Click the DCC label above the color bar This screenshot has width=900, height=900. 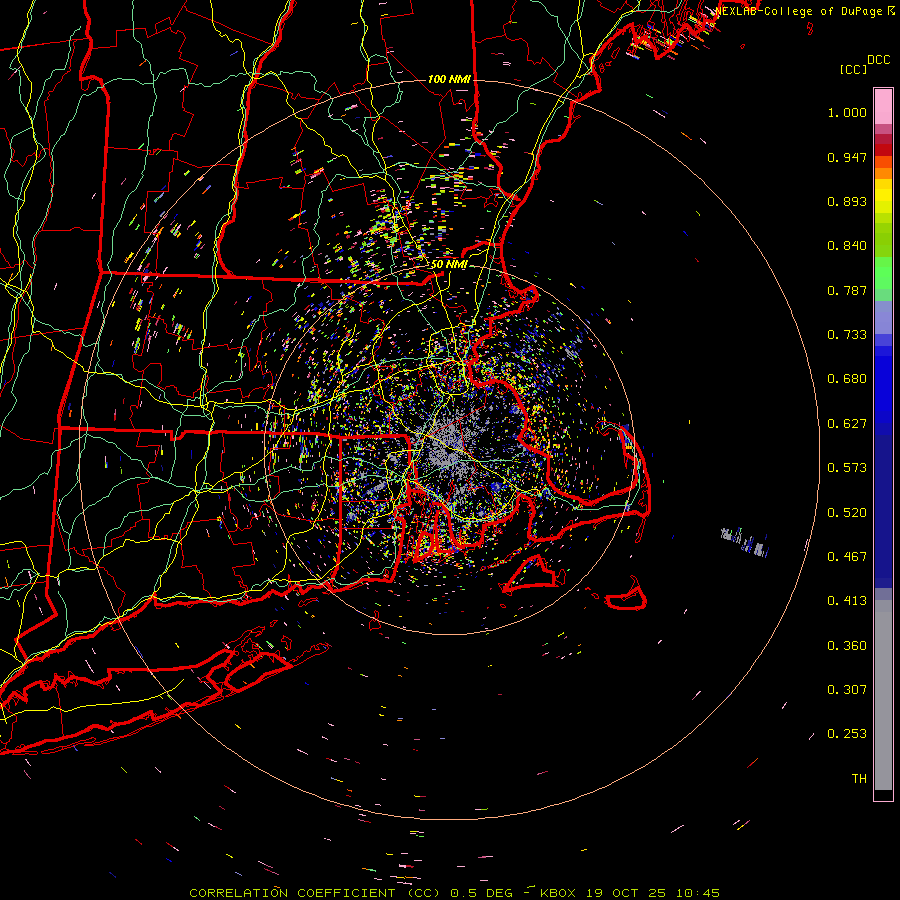click(x=878, y=60)
